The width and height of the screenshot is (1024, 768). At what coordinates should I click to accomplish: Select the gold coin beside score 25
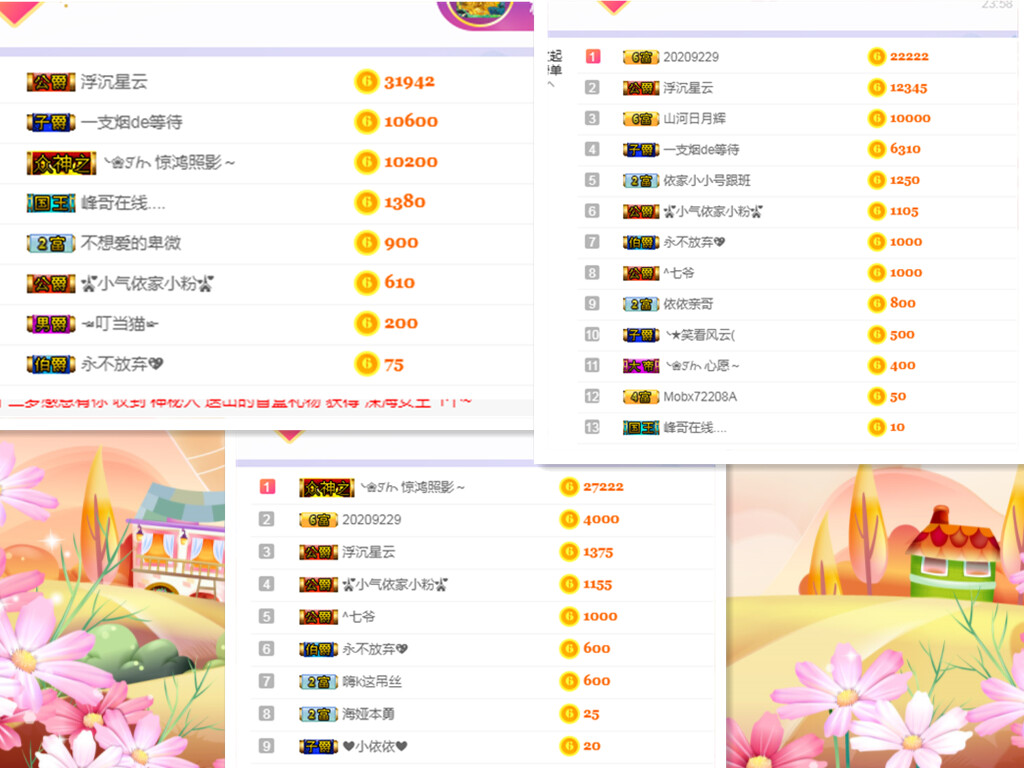coord(569,714)
